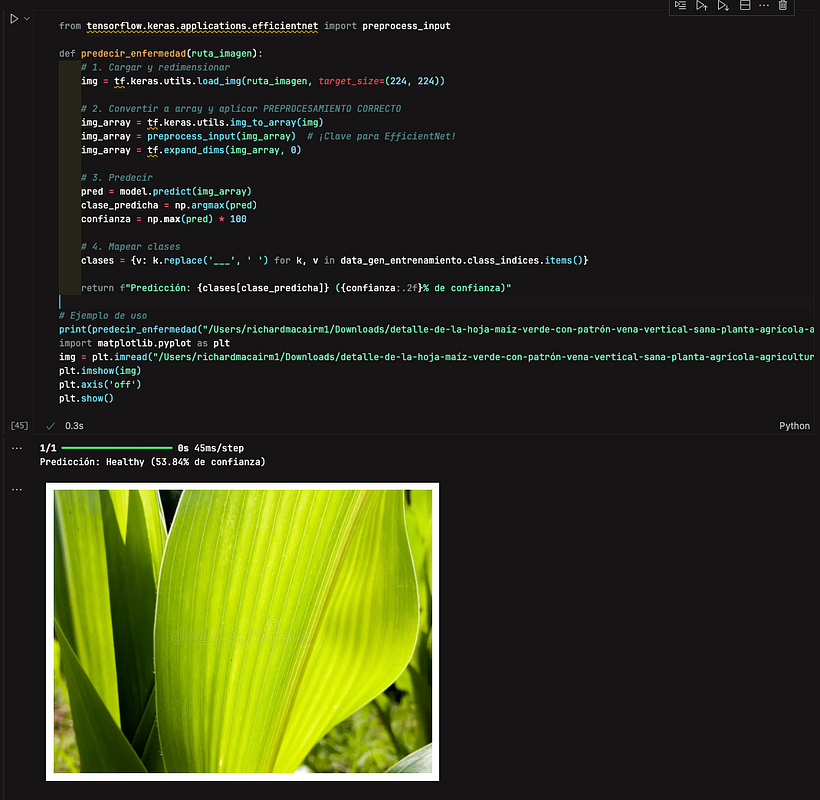Run by line in the cell toolbar
This screenshot has width=820, height=800.
click(680, 5)
